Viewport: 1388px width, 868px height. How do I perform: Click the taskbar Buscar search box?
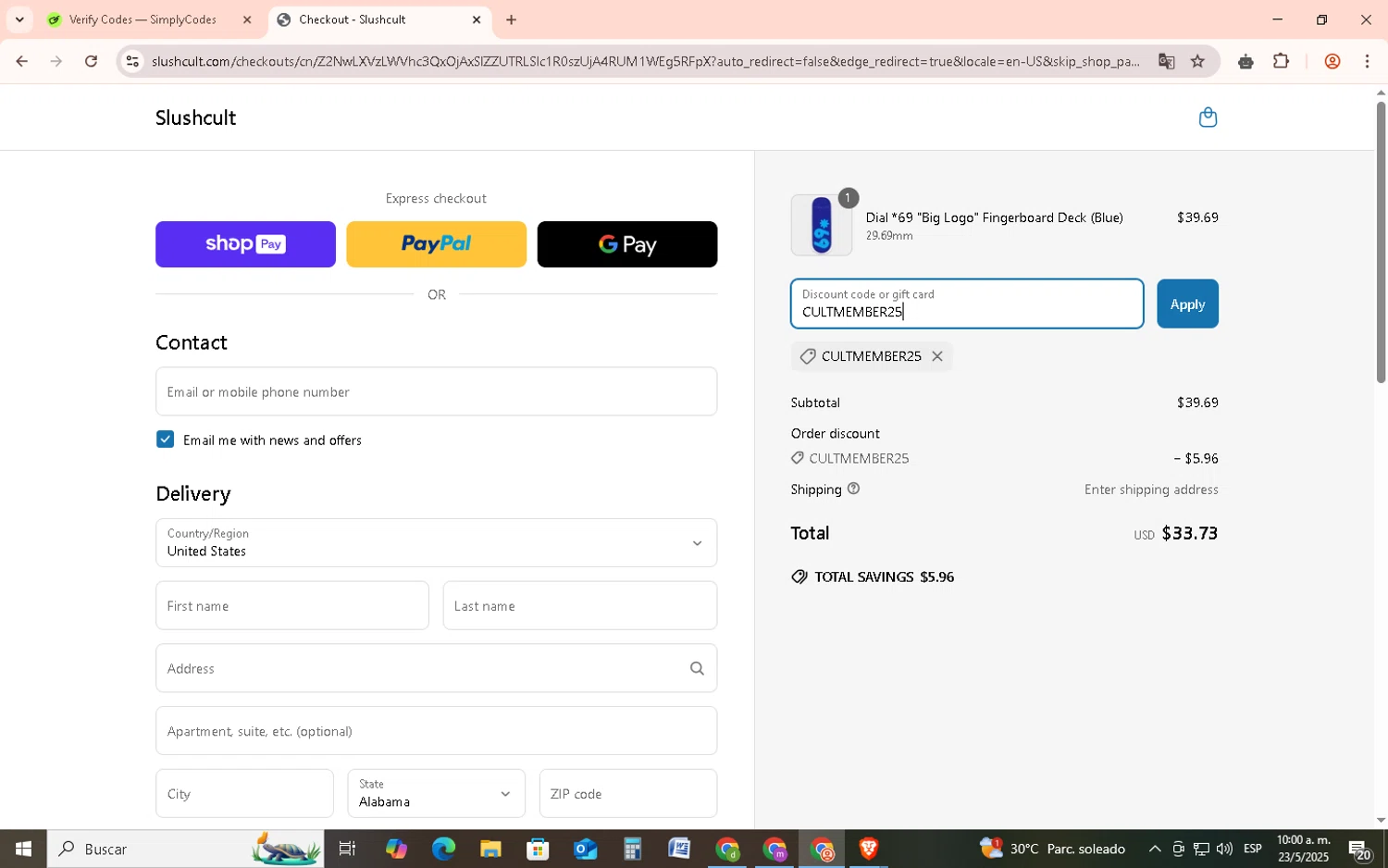pyautogui.click(x=185, y=849)
